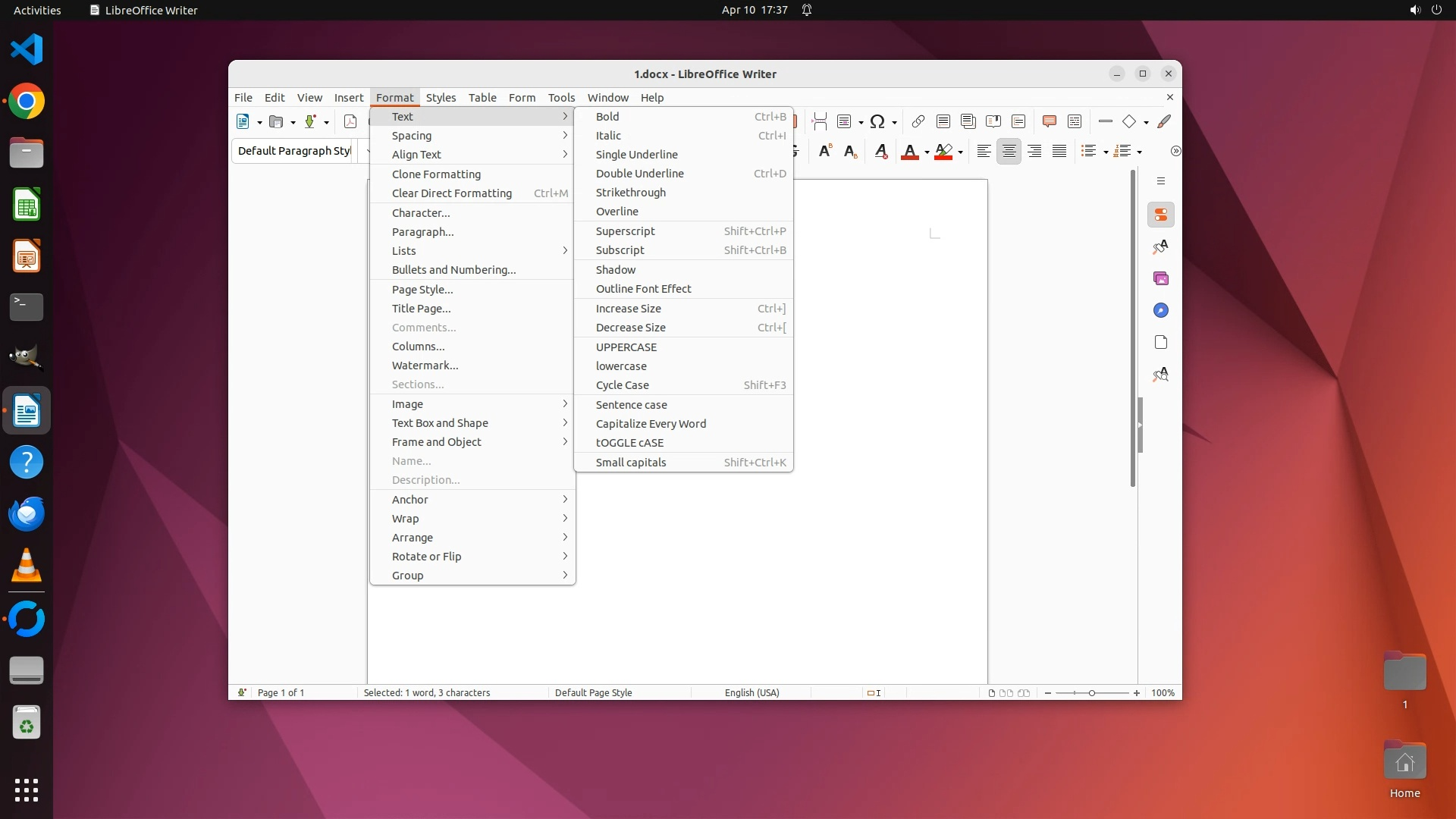Open the sidebar Gallery panel icon
The height and width of the screenshot is (819, 1456).
[1160, 278]
